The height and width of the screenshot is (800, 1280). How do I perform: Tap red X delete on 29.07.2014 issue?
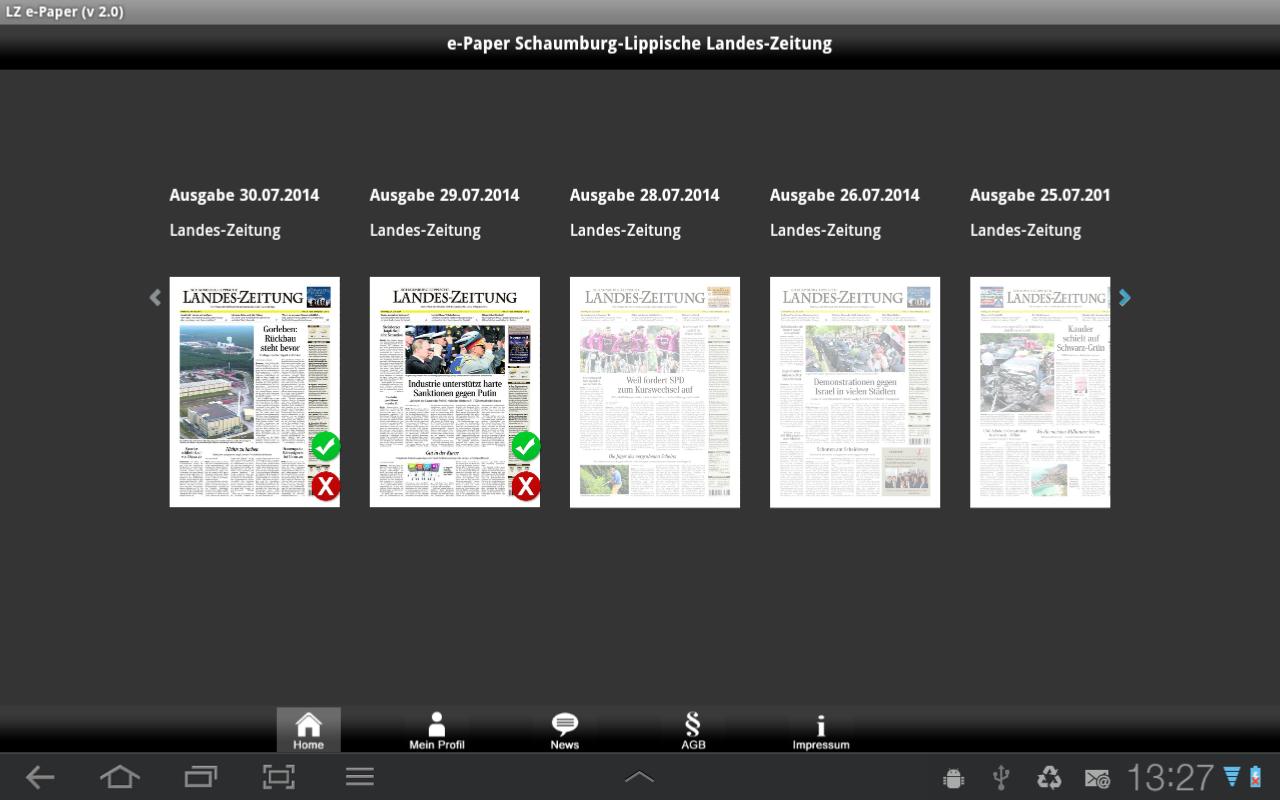click(x=526, y=487)
